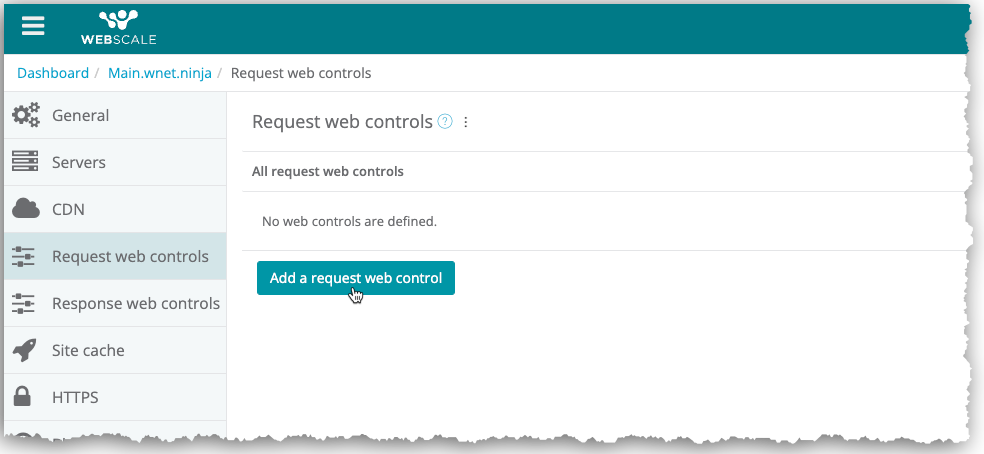Click the CDN cloud icon
This screenshot has height=454, width=984.
click(x=25, y=209)
